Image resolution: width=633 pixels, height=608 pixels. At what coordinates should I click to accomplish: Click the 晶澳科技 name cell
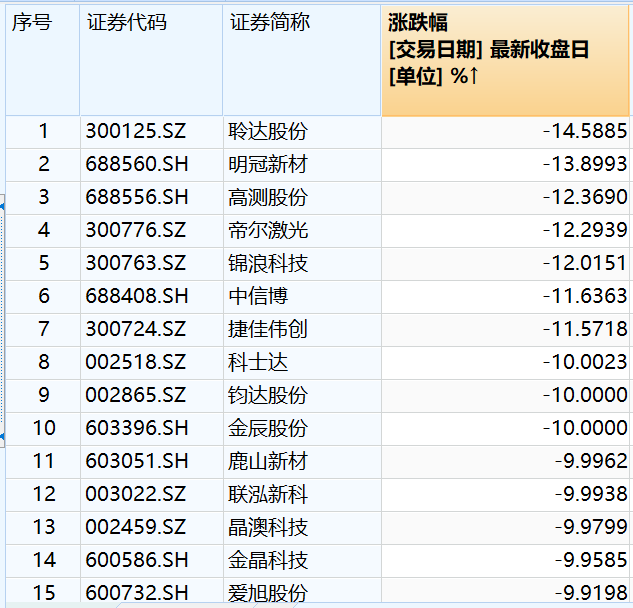click(x=267, y=527)
